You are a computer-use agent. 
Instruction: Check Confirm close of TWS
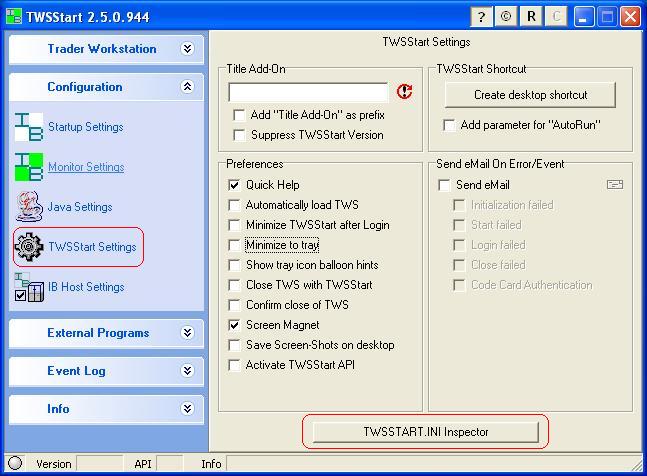pos(234,305)
